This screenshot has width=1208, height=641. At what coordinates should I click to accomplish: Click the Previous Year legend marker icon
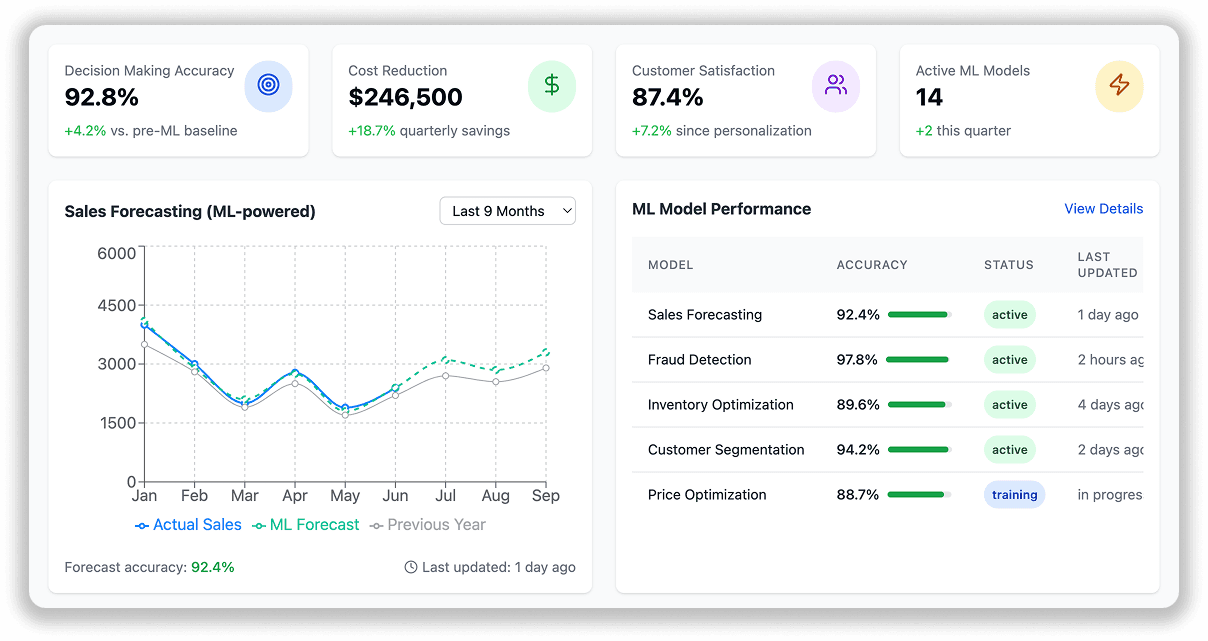pyautogui.click(x=376, y=525)
